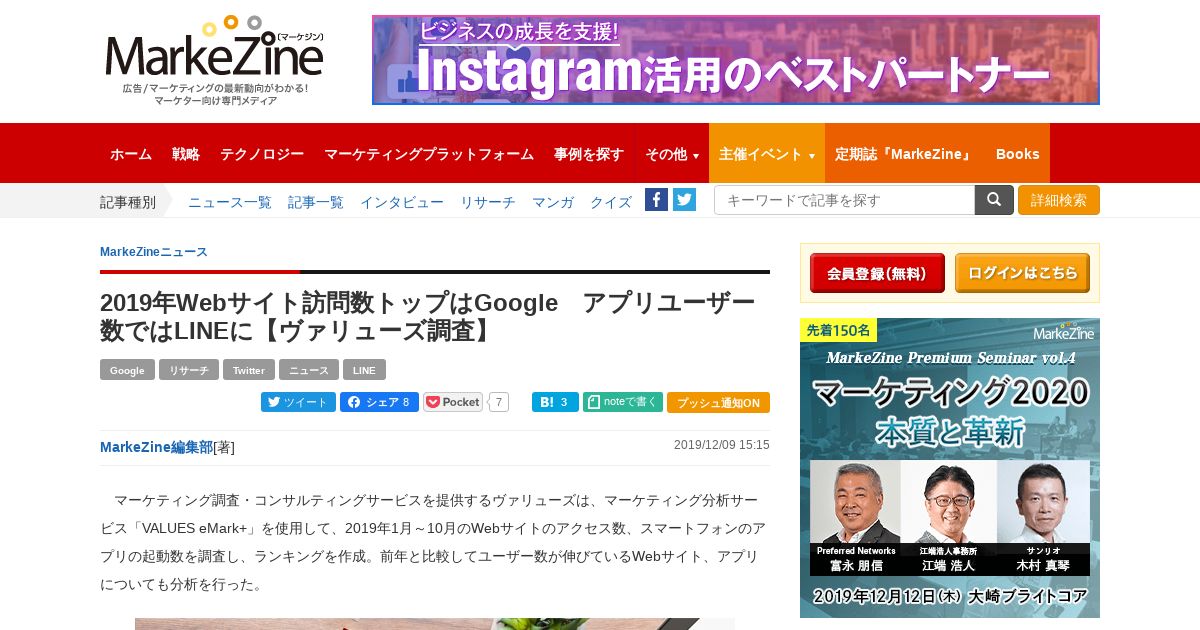Share article via ツイート button
Viewport: 1200px width, 630px height.
[x=298, y=402]
